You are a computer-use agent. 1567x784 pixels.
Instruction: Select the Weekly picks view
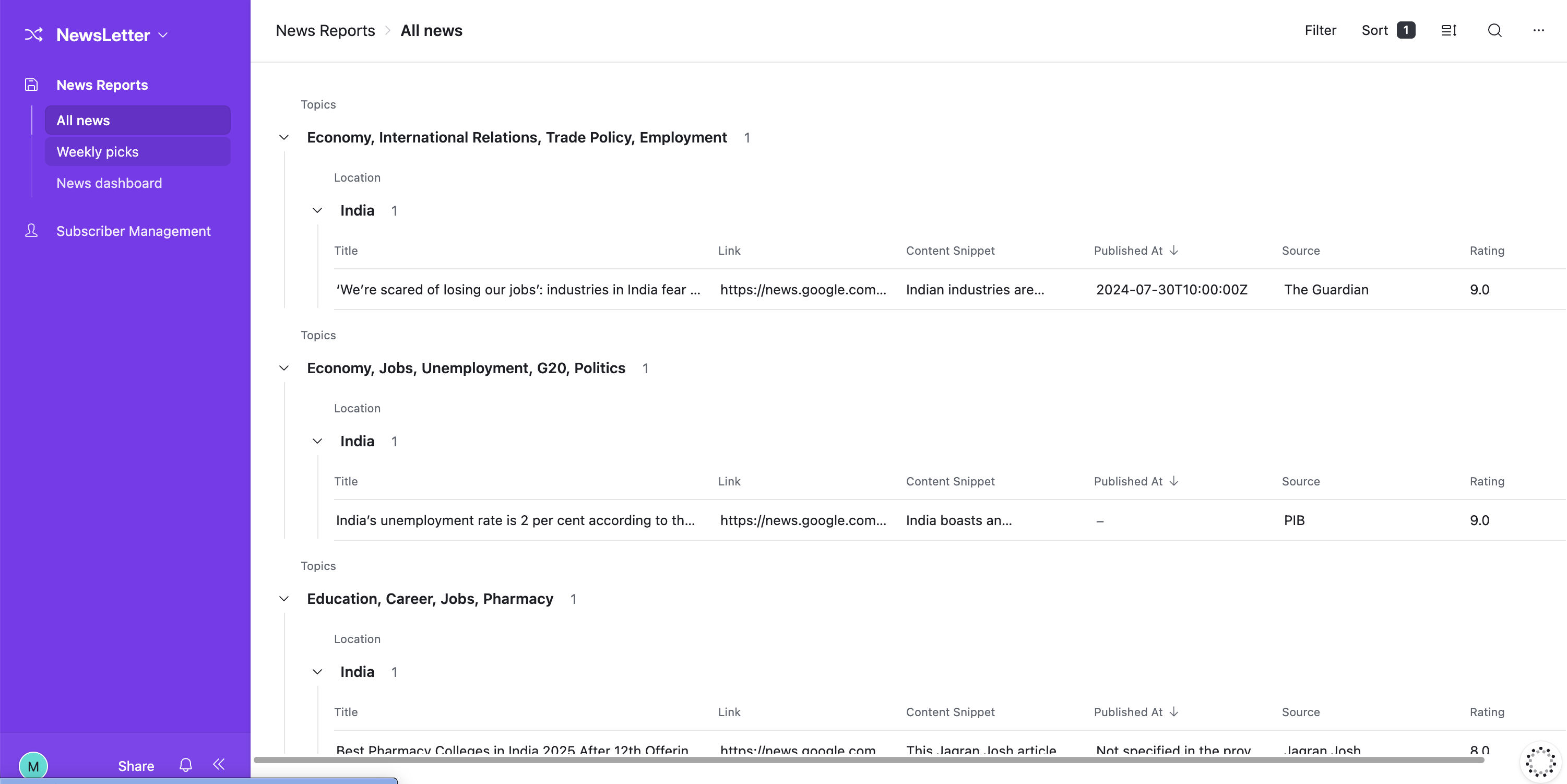(137, 151)
